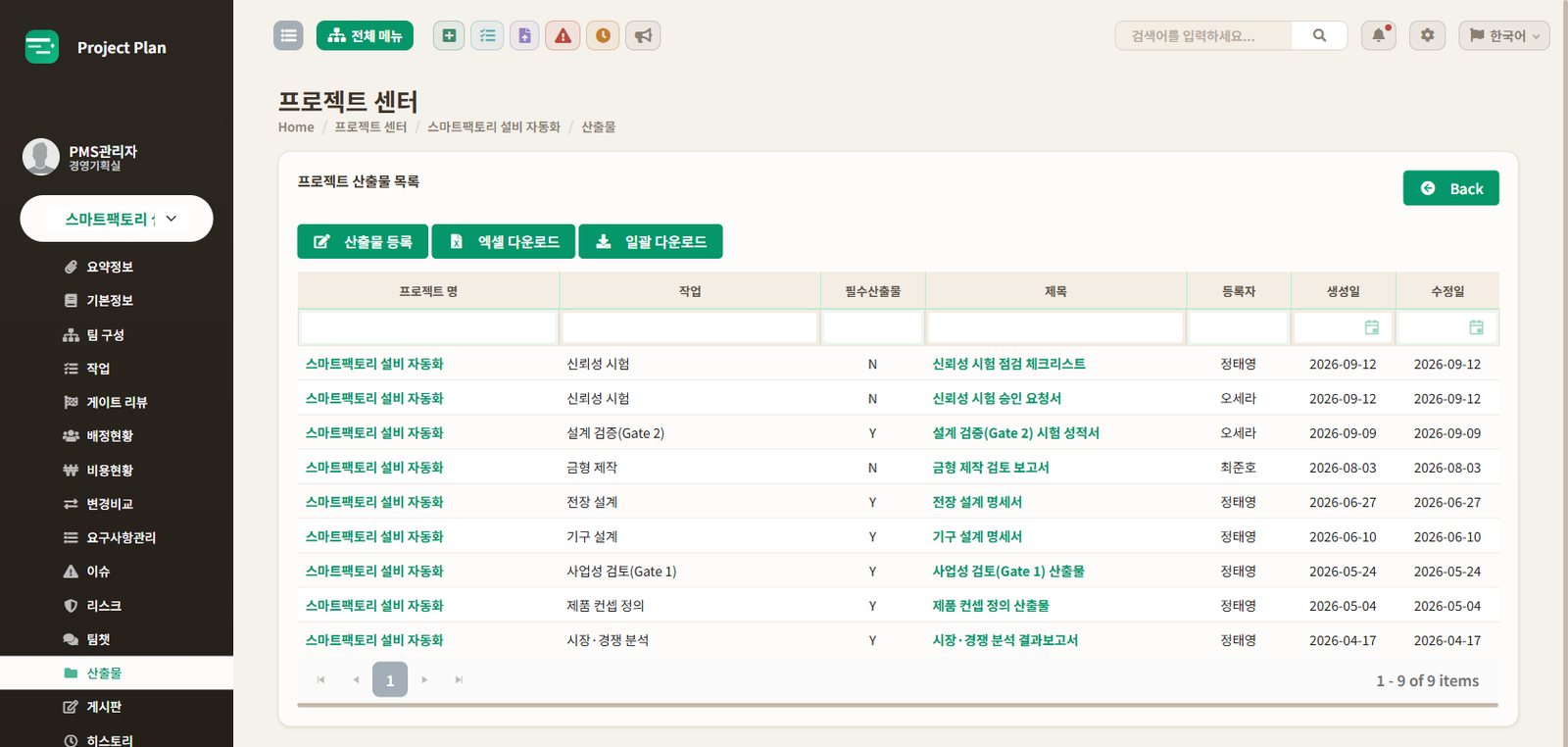This screenshot has height=747, width=1568.
Task: Click the purple file upload icon
Action: click(x=524, y=35)
